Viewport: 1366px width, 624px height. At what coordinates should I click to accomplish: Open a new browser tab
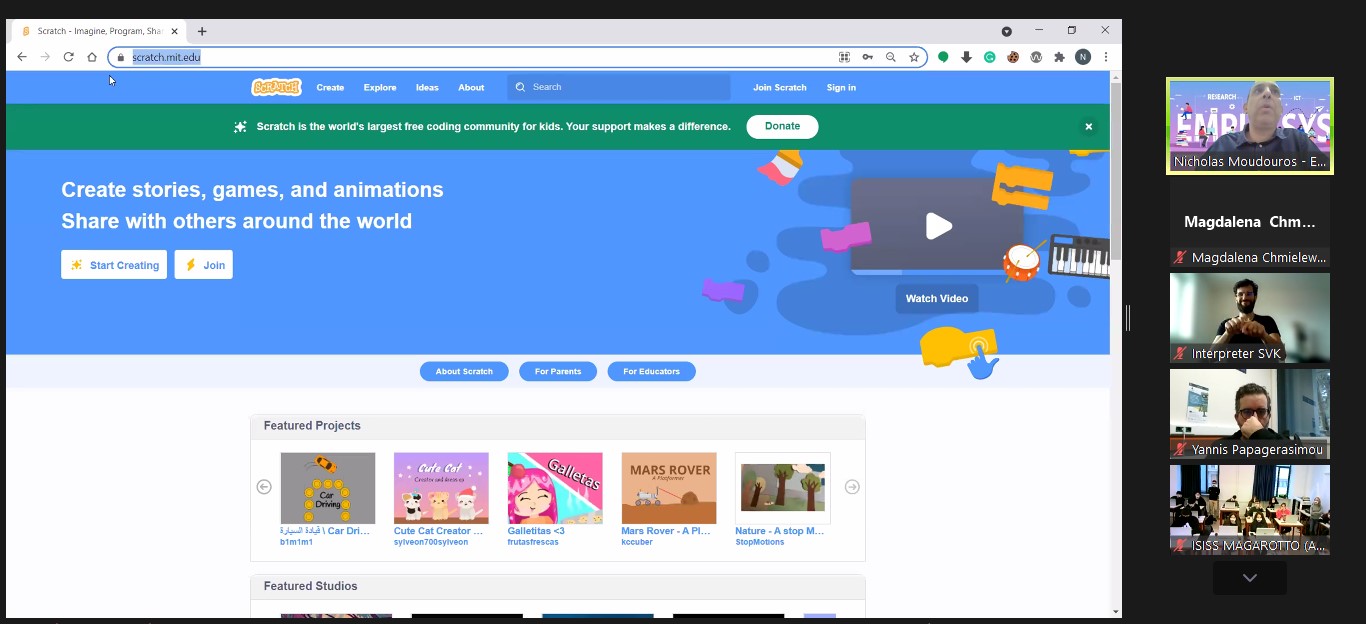tap(202, 31)
